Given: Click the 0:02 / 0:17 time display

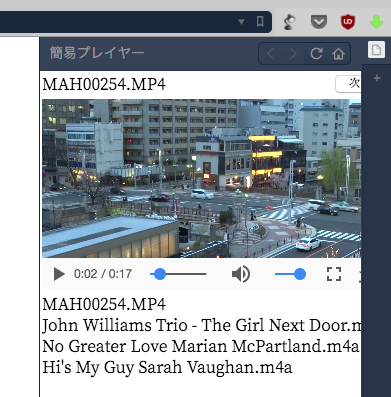Looking at the screenshot, I should point(103,274).
